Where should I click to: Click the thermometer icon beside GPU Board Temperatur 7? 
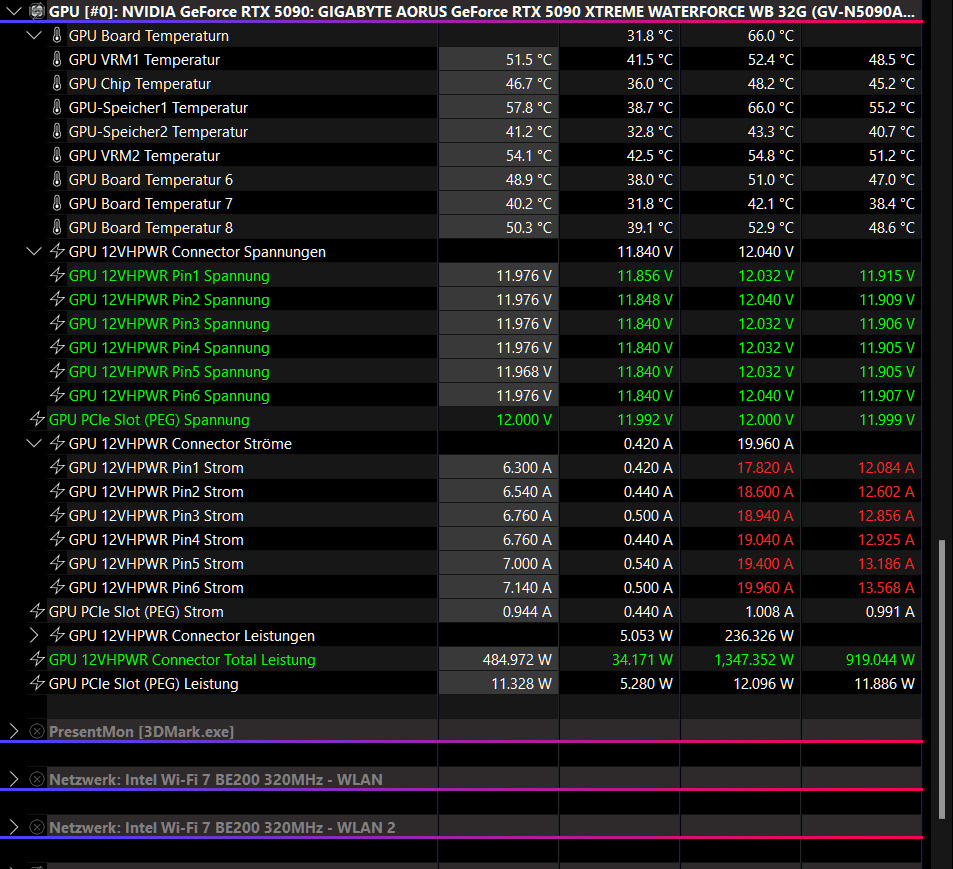coord(57,204)
